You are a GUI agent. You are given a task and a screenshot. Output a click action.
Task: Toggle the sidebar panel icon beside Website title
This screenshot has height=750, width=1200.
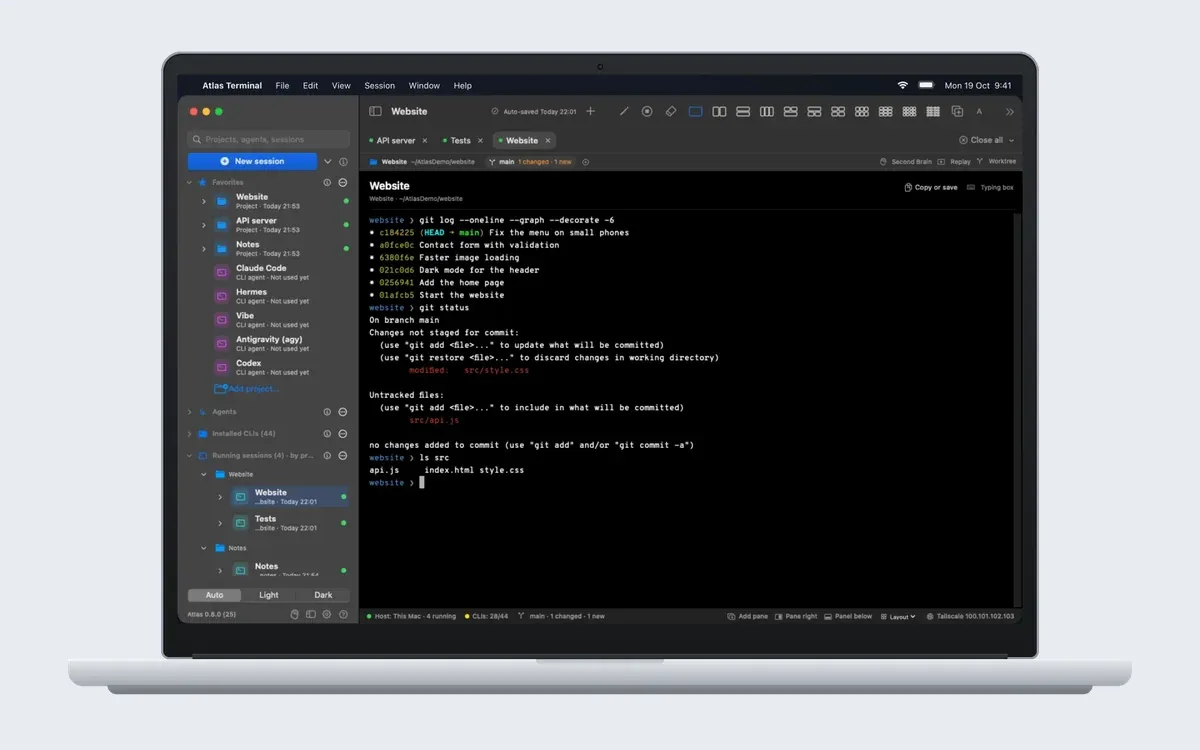point(375,111)
